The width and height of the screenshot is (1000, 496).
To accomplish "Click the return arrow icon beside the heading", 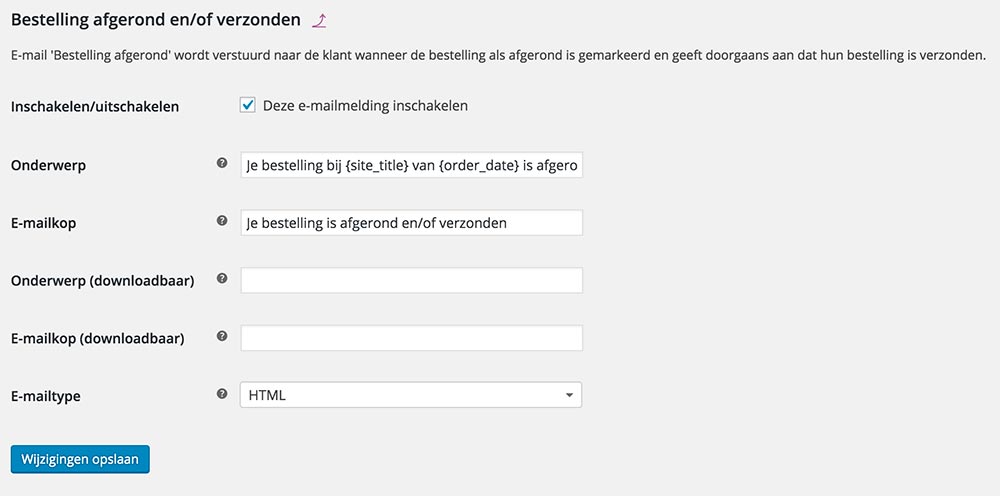I will click(319, 19).
